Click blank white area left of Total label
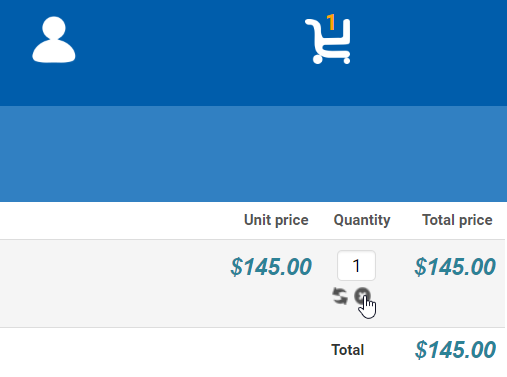507x377 pixels. tap(160, 350)
